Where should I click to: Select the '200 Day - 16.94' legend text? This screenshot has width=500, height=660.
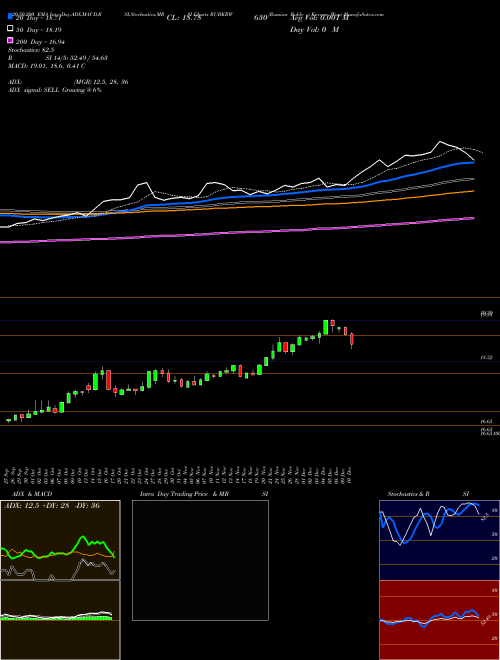point(40,41)
